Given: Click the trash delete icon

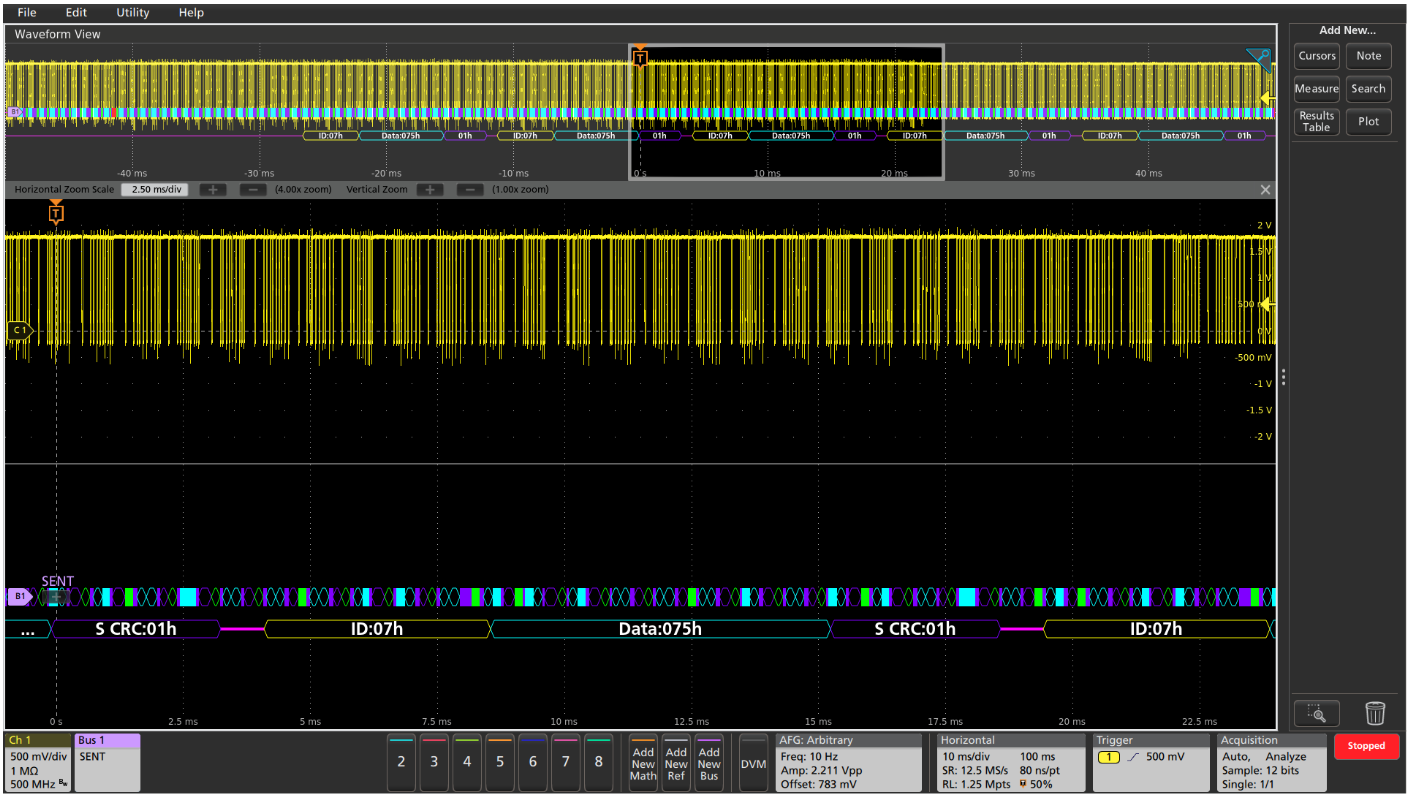Looking at the screenshot, I should pos(1375,713).
